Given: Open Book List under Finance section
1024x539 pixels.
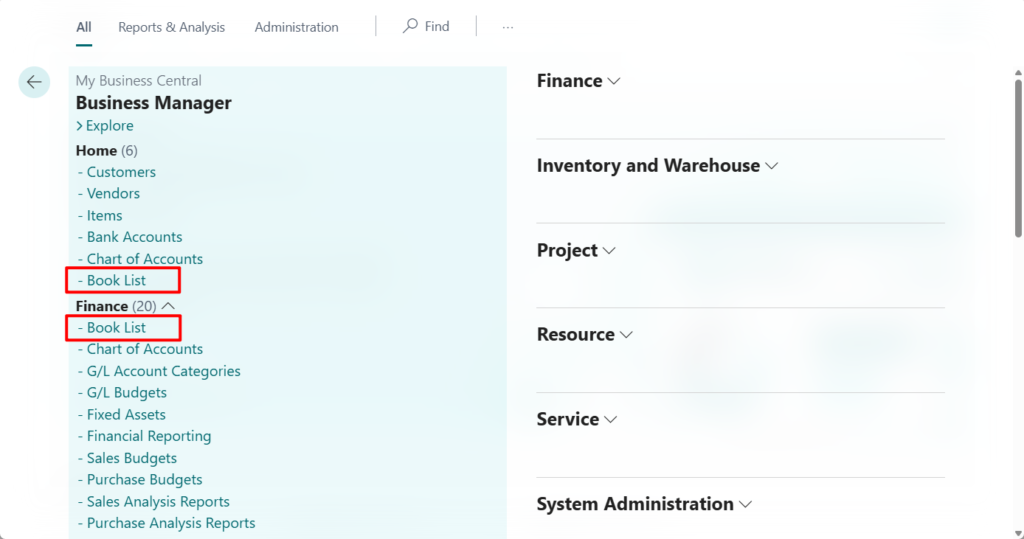Looking at the screenshot, I should [116, 328].
